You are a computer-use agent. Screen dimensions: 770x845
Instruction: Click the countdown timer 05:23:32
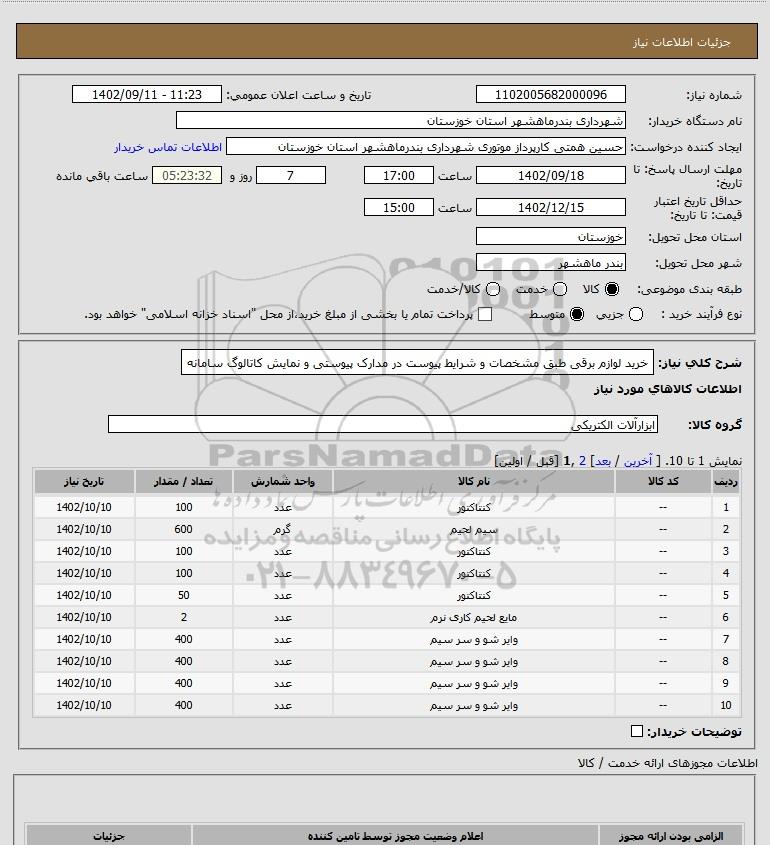pyautogui.click(x=187, y=175)
